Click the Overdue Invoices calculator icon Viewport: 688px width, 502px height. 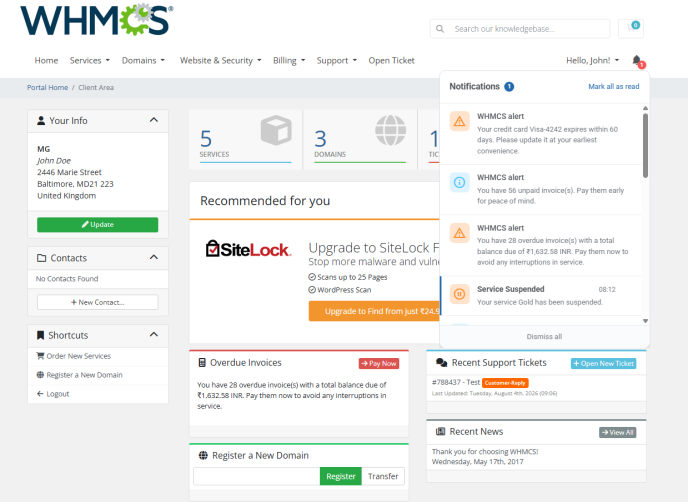[x=202, y=362]
